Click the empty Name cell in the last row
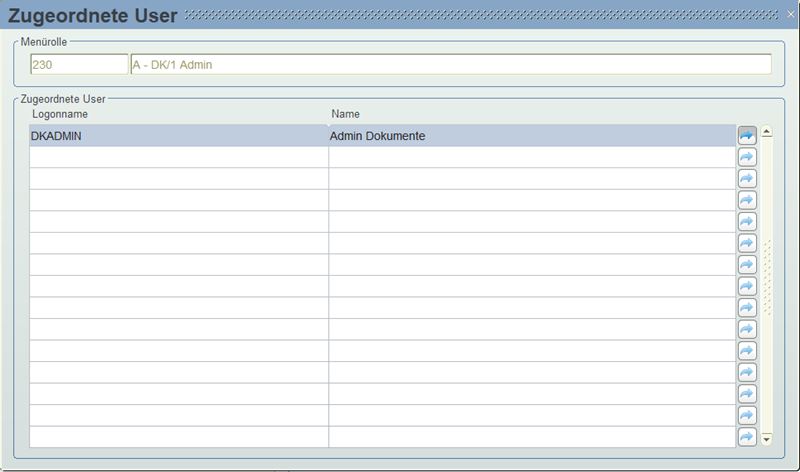This screenshot has height=472, width=800. point(531,437)
